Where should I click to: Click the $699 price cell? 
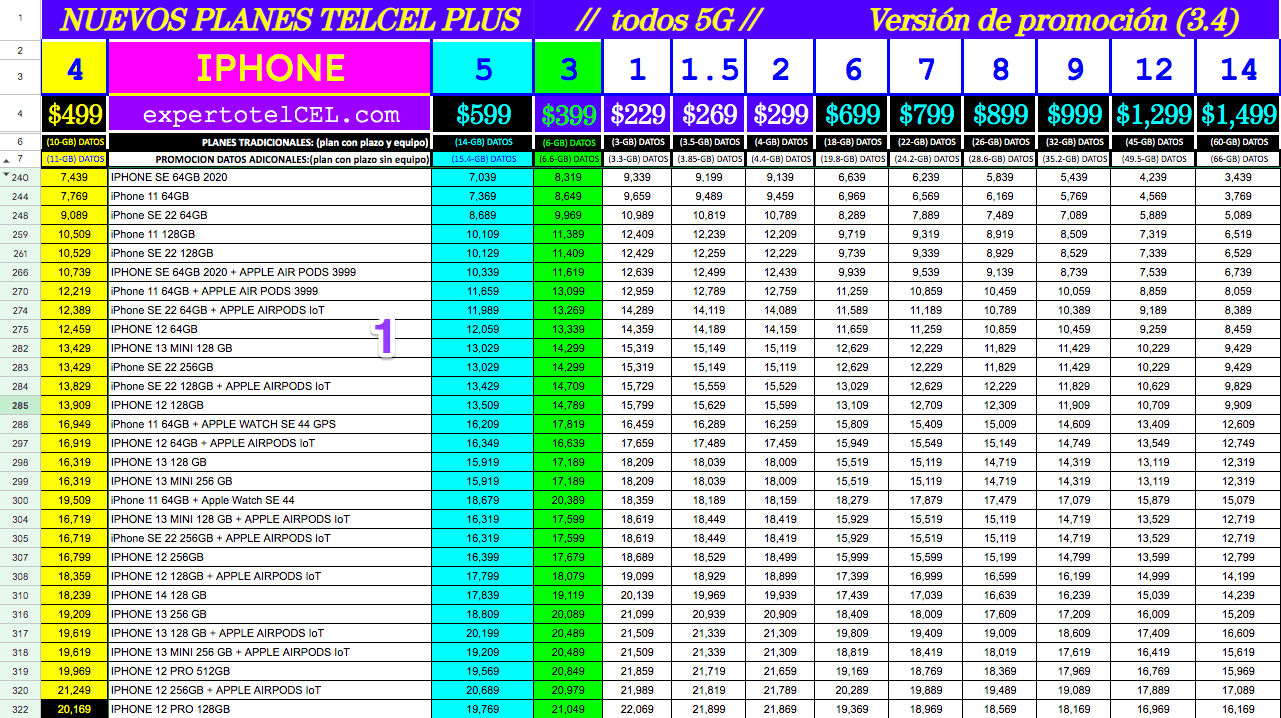coord(853,114)
